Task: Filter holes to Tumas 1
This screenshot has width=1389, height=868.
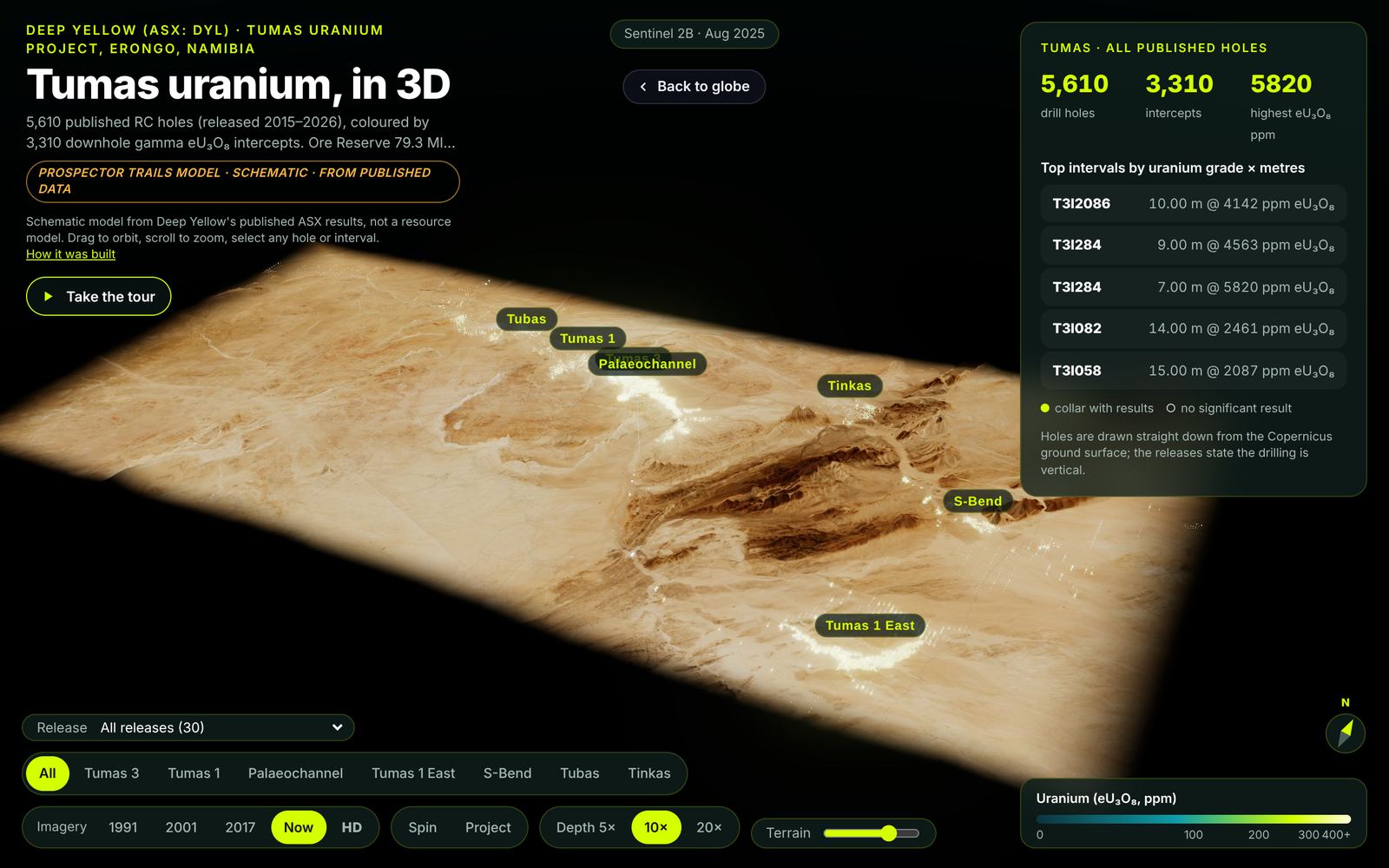Action: (194, 773)
